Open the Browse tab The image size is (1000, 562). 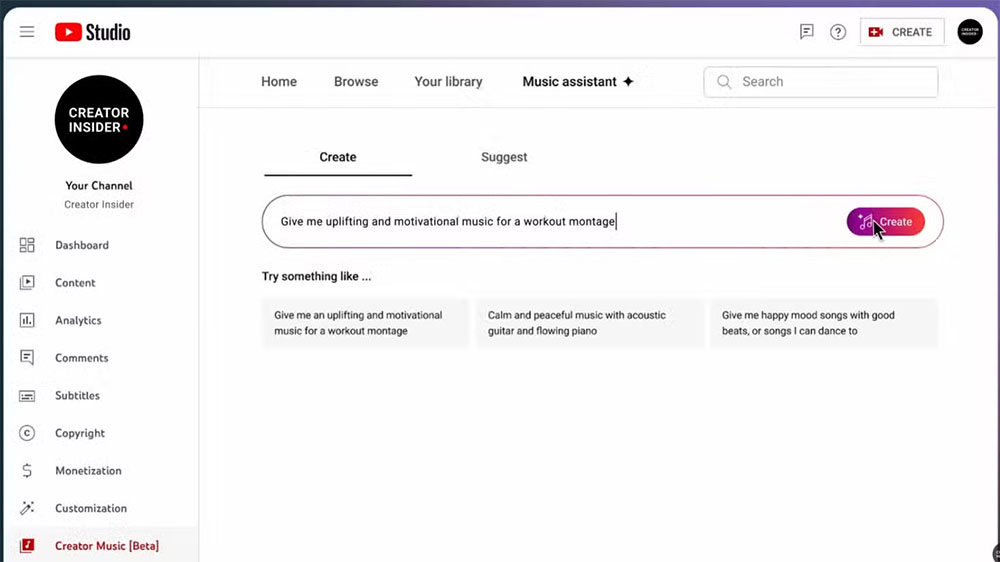pyautogui.click(x=356, y=82)
